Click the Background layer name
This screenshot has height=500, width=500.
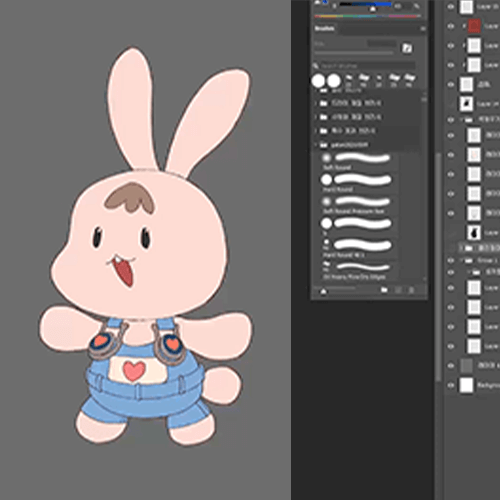click(x=488, y=385)
